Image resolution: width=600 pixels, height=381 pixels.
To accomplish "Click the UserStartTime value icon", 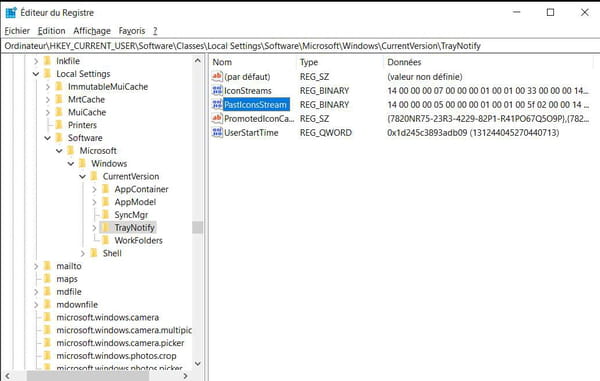I will pyautogui.click(x=217, y=133).
